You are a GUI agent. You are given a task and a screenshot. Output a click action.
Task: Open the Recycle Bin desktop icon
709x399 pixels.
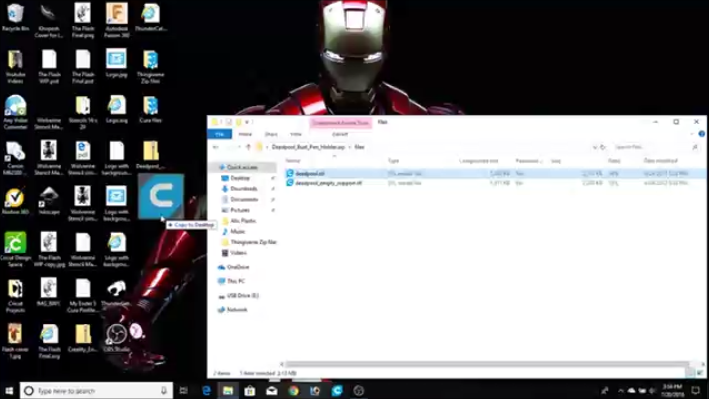15,17
